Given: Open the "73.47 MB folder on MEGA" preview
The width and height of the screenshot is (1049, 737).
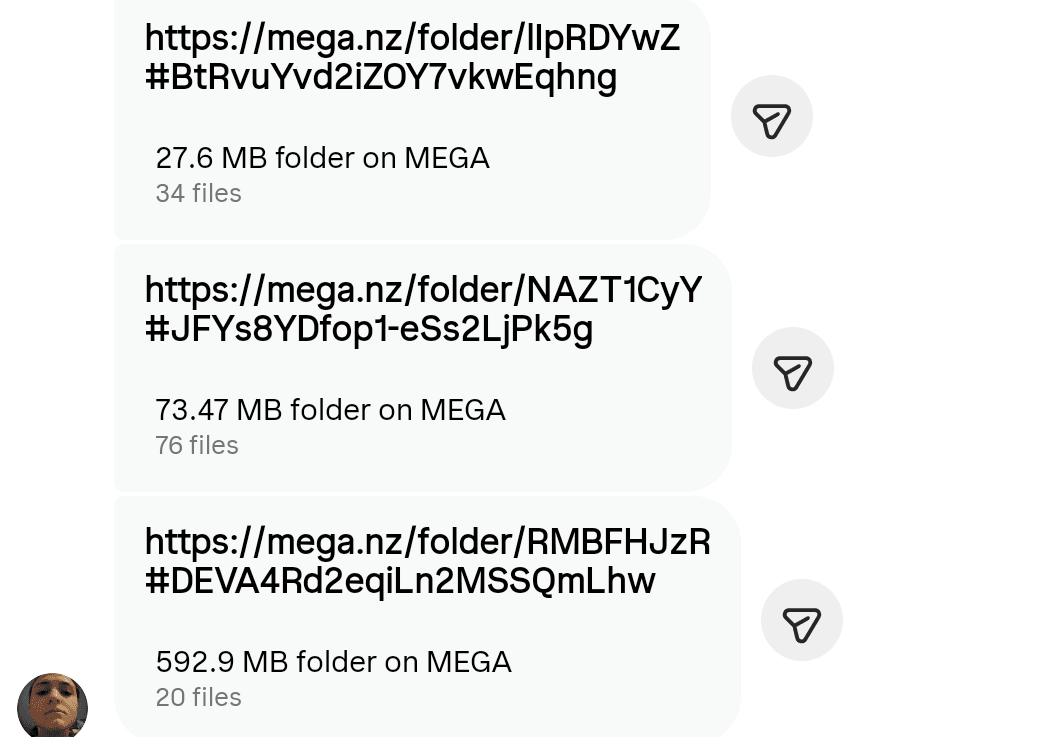Looking at the screenshot, I should 330,411.
